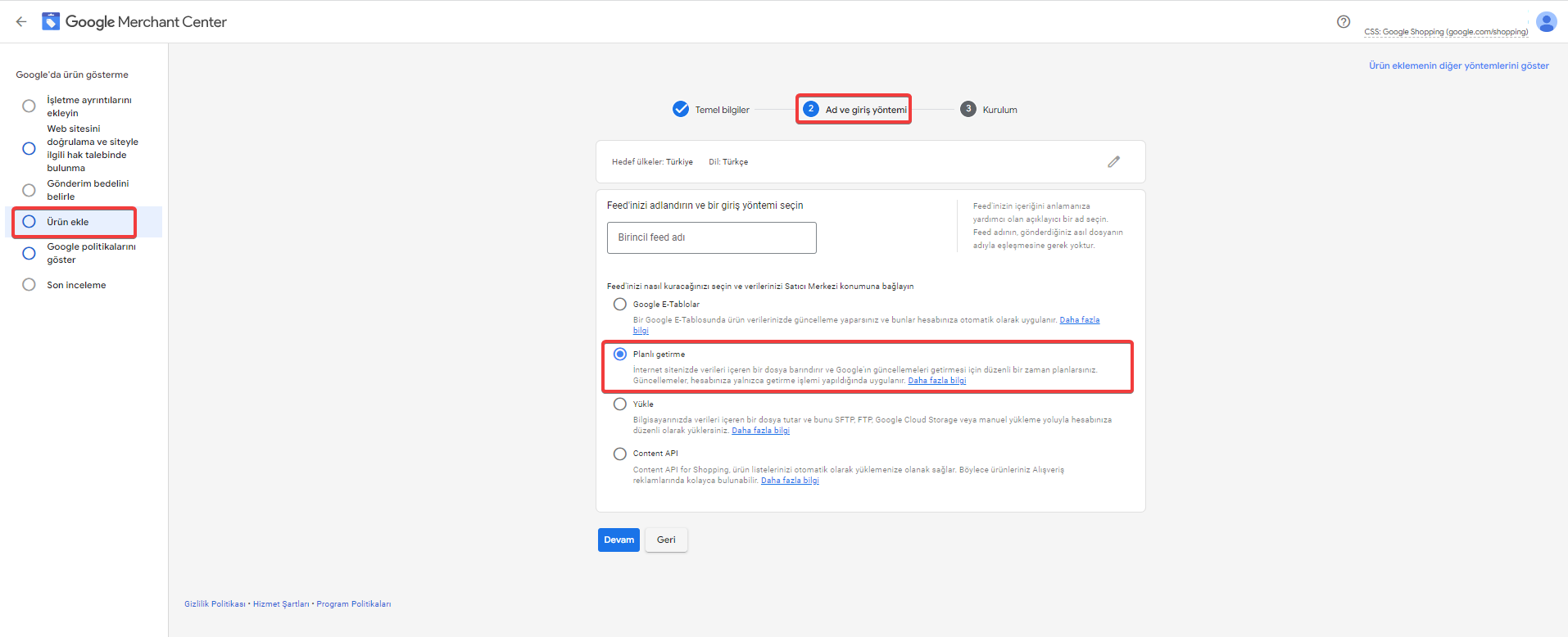Click the Son inceleme step circle
This screenshot has height=637, width=1568.
[29, 285]
